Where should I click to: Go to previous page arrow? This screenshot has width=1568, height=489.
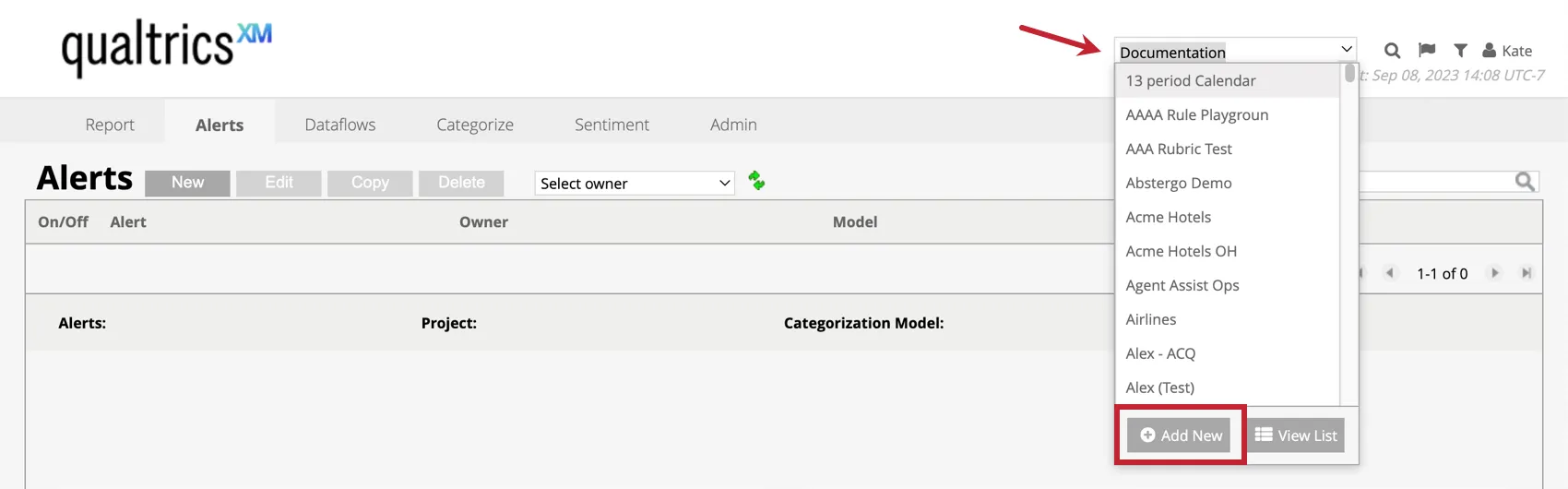click(x=1390, y=273)
